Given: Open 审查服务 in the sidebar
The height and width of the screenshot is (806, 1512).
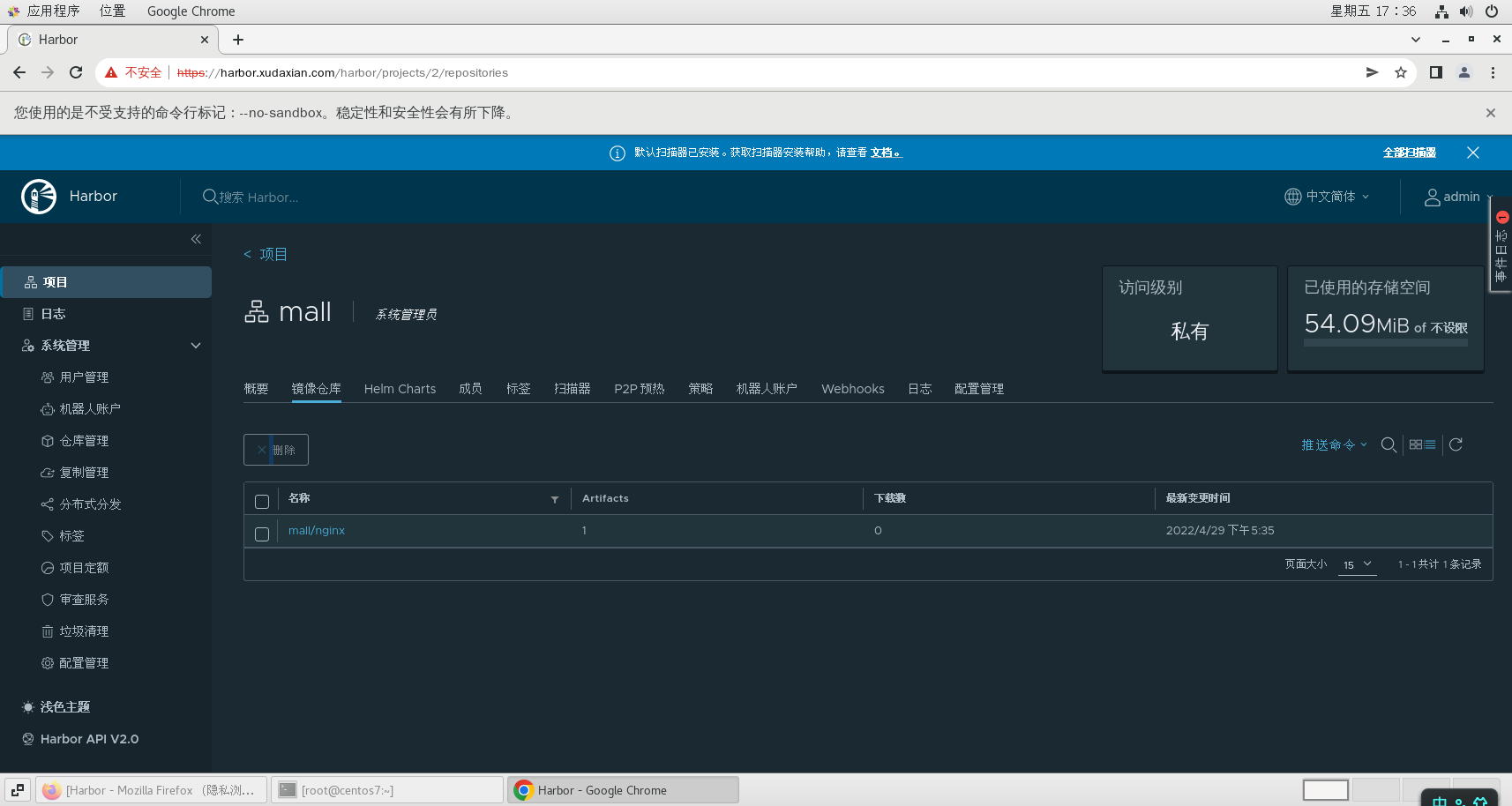Looking at the screenshot, I should click(84, 600).
